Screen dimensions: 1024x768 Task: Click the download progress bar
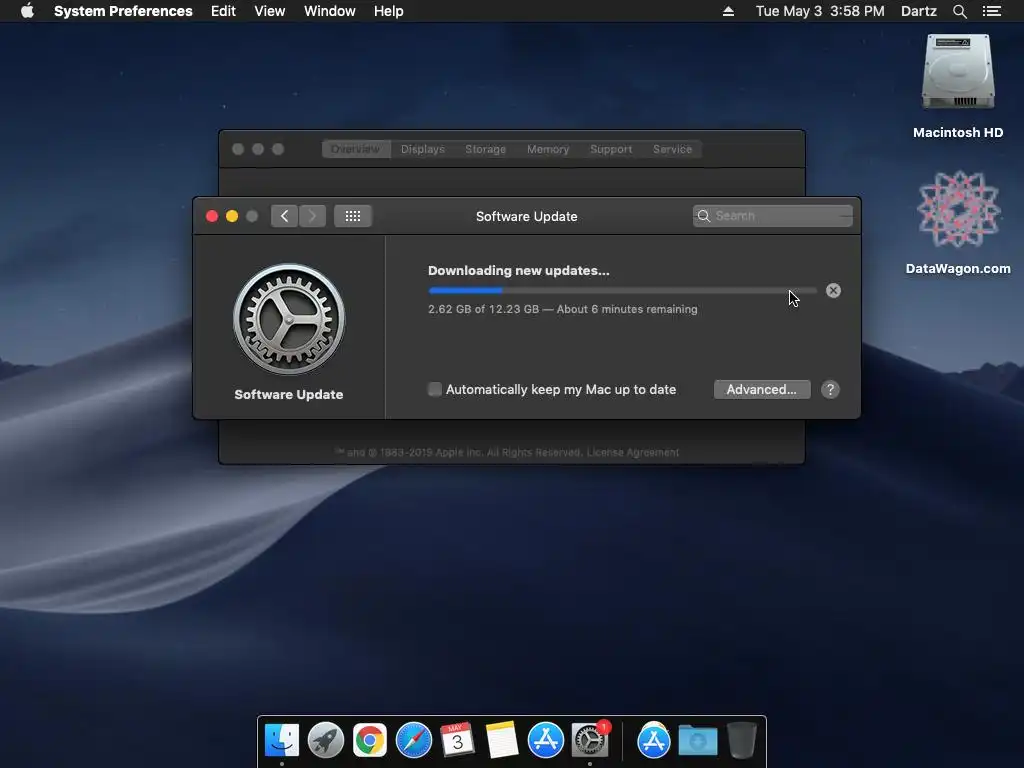(622, 291)
